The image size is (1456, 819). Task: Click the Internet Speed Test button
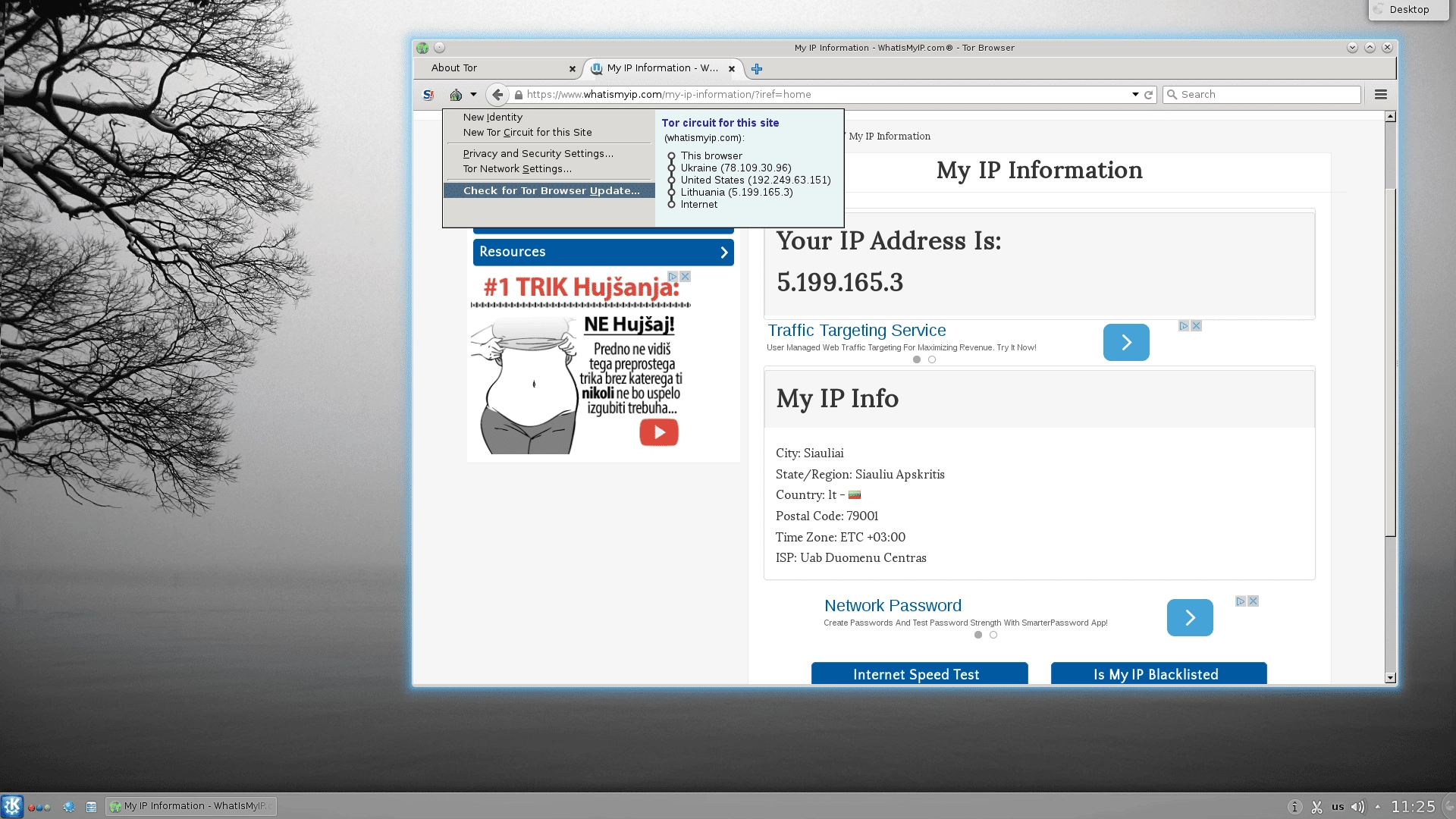(919, 674)
